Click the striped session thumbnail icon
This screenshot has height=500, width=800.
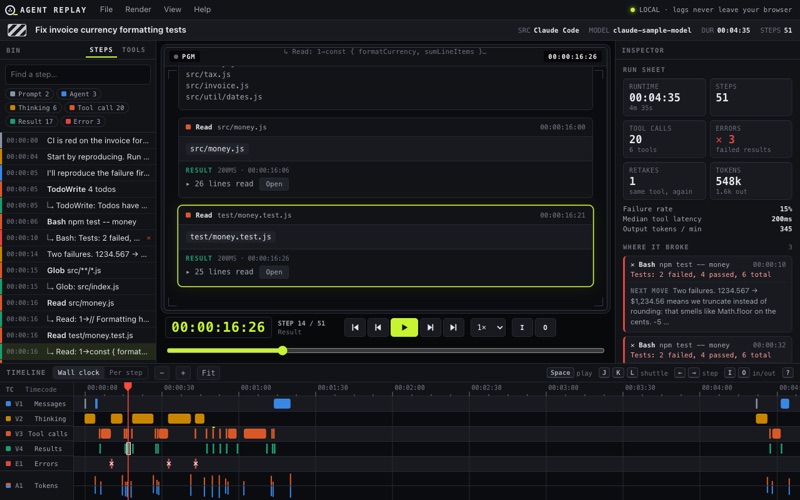click(17, 30)
